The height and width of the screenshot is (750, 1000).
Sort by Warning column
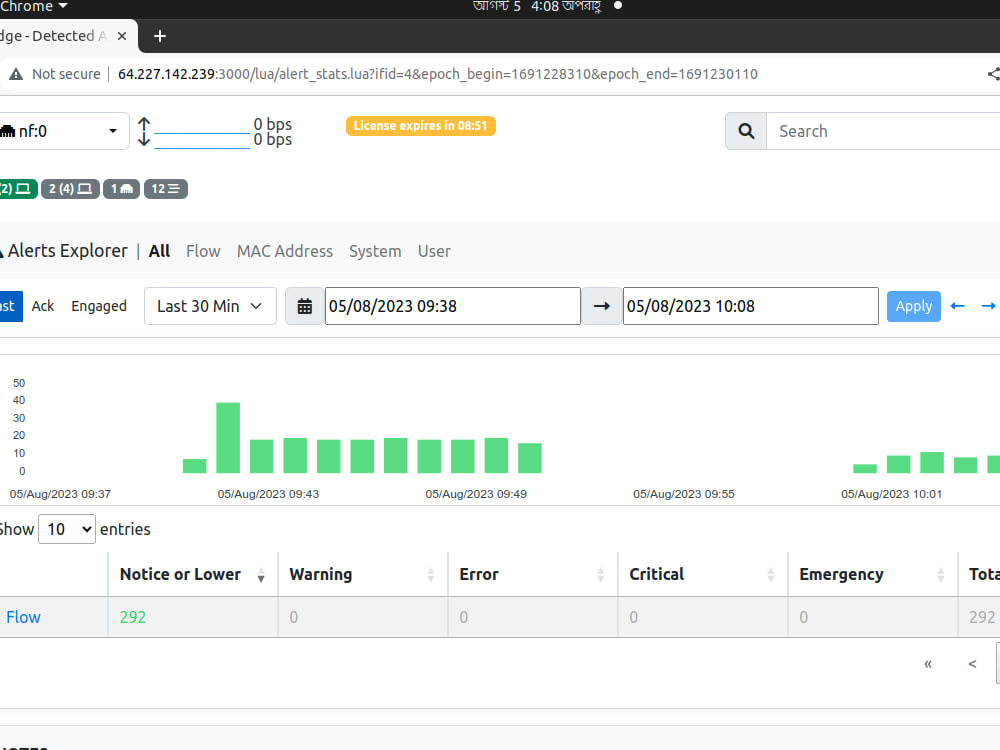(363, 575)
